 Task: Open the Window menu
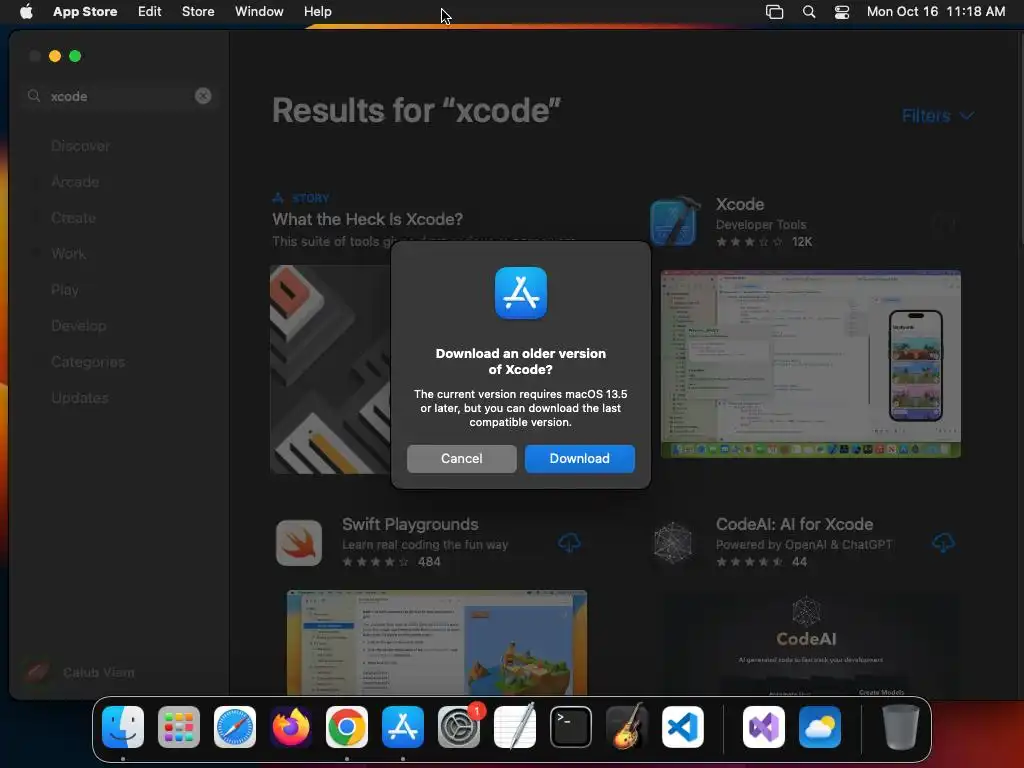click(259, 12)
